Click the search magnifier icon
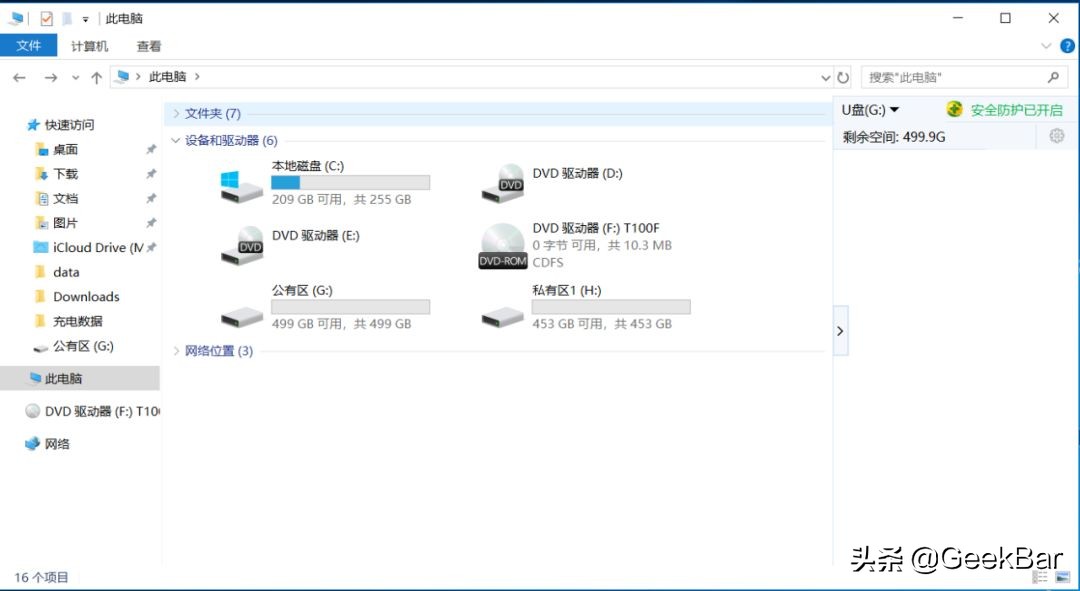The image size is (1080, 591). click(x=1052, y=77)
